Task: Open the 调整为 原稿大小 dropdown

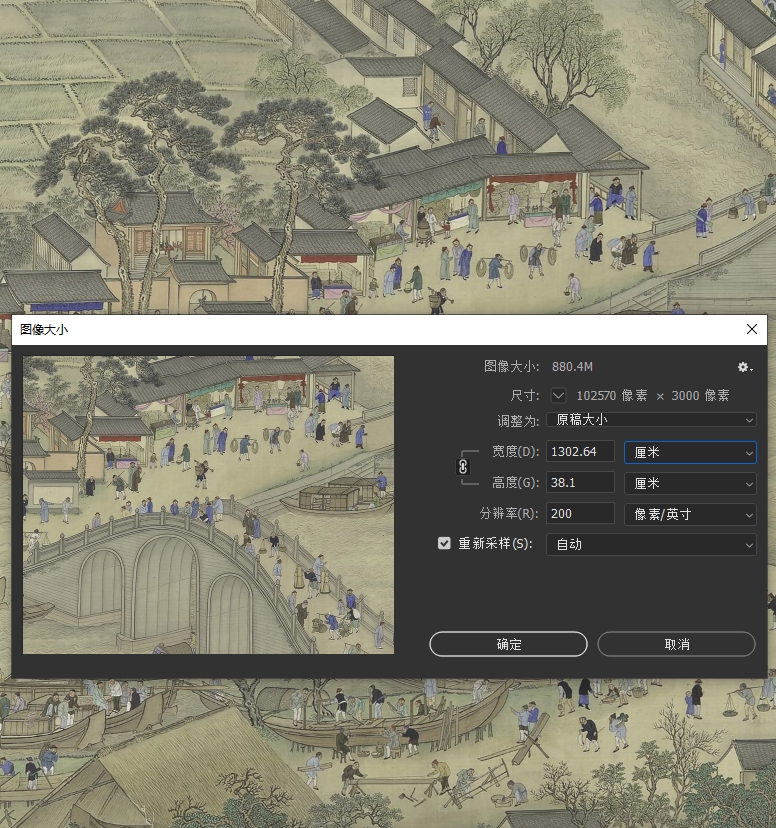Action: click(651, 420)
